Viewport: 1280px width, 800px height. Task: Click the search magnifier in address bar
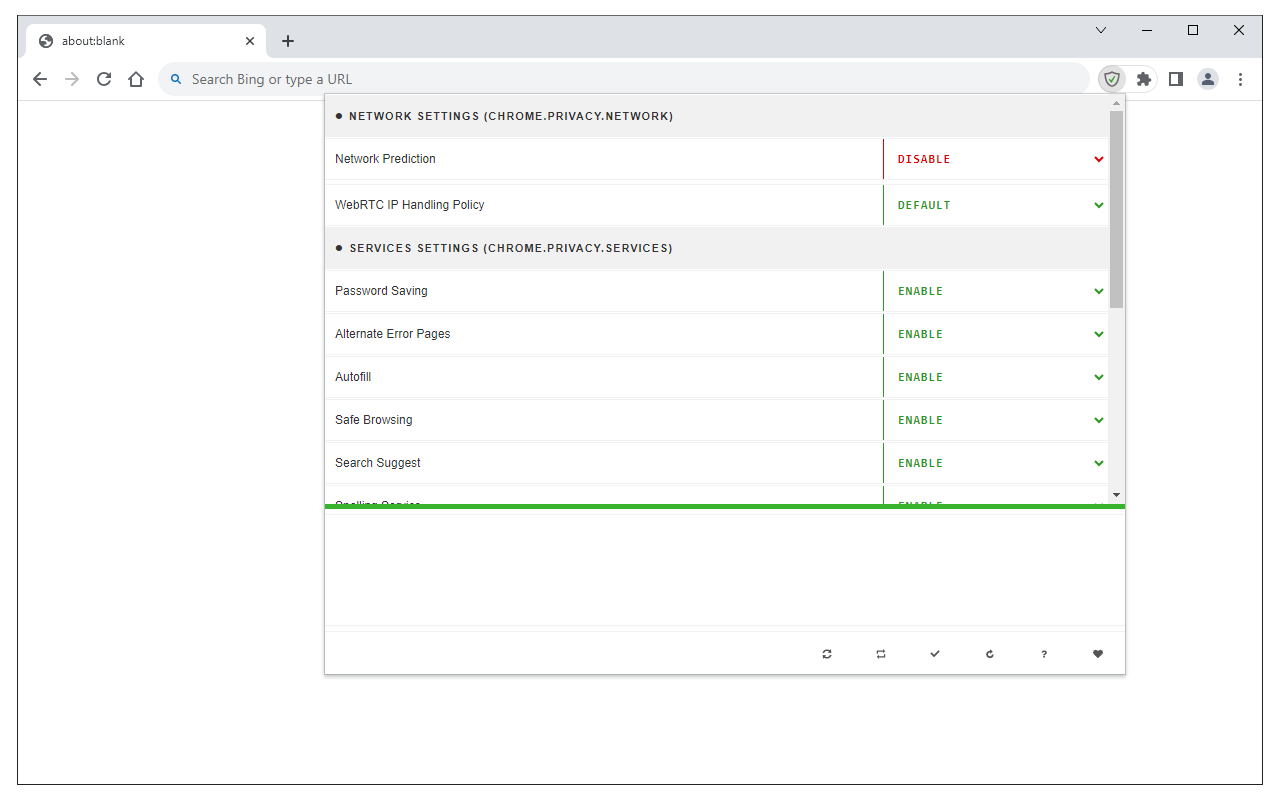pos(176,79)
